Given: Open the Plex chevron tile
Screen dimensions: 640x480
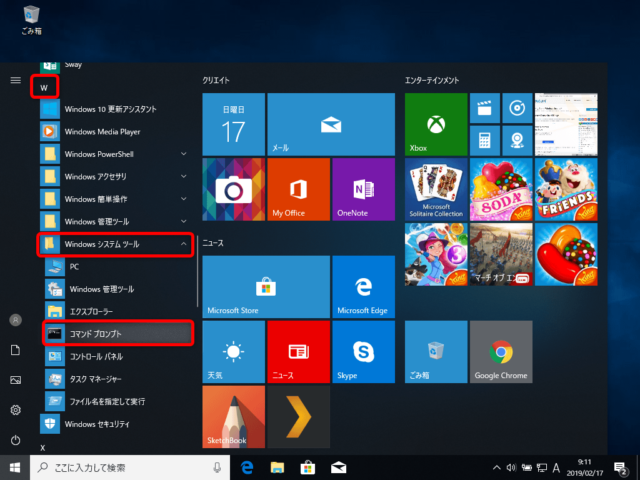Looking at the screenshot, I should 298,417.
